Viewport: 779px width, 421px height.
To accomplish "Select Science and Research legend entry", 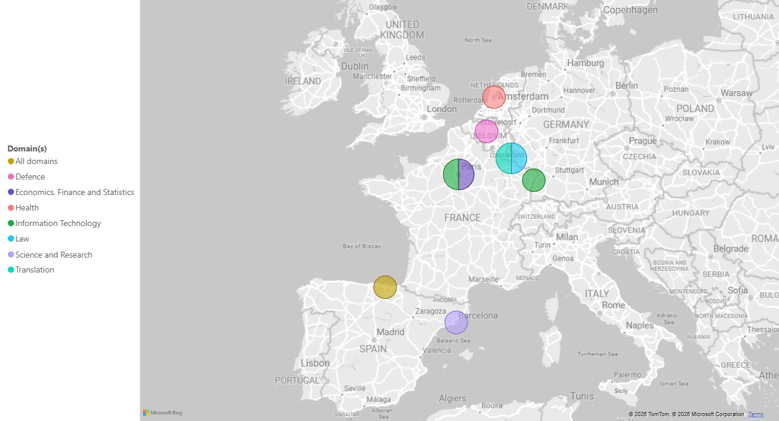I will click(50, 254).
